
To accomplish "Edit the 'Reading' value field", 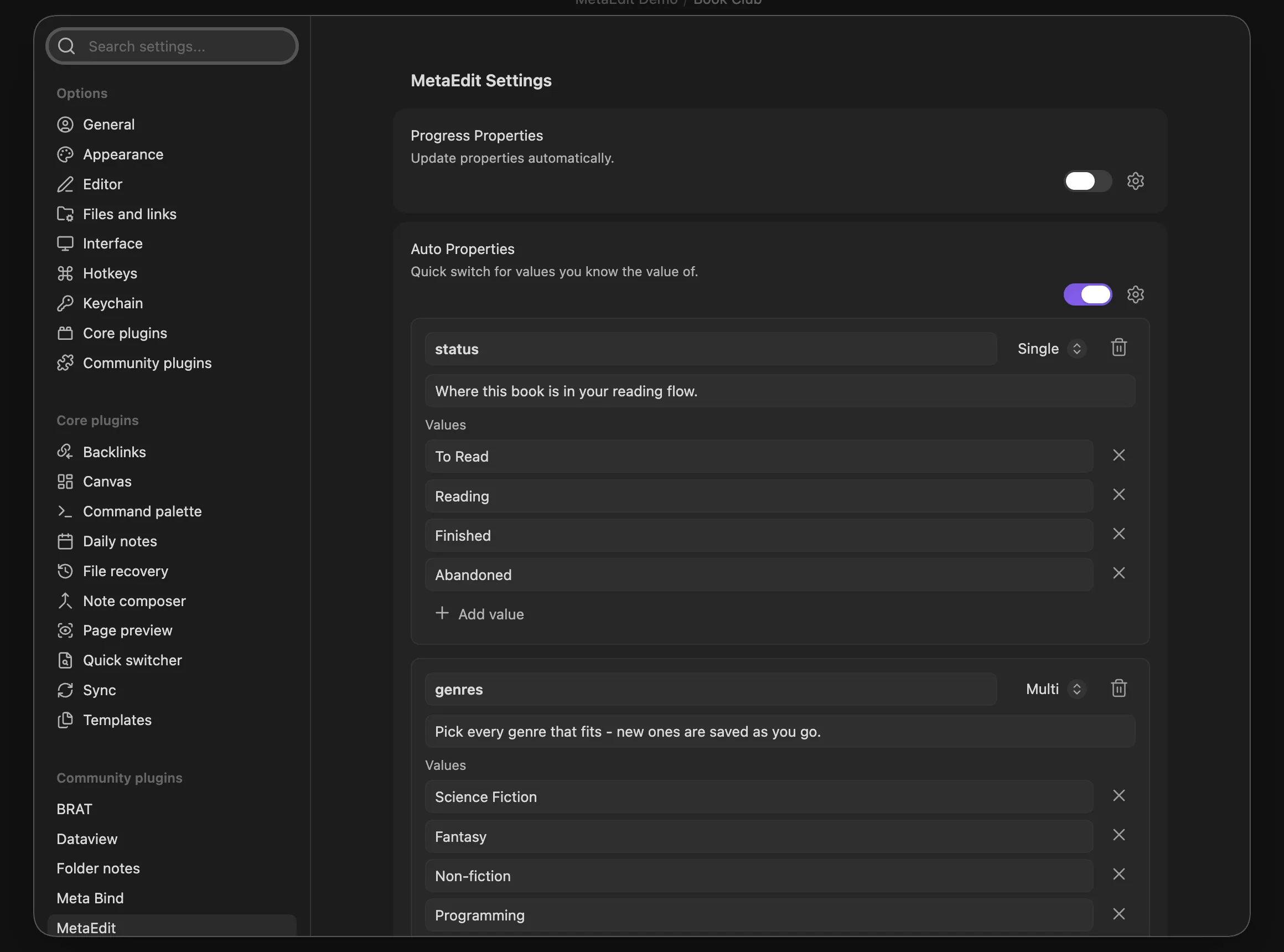I will [x=759, y=496].
